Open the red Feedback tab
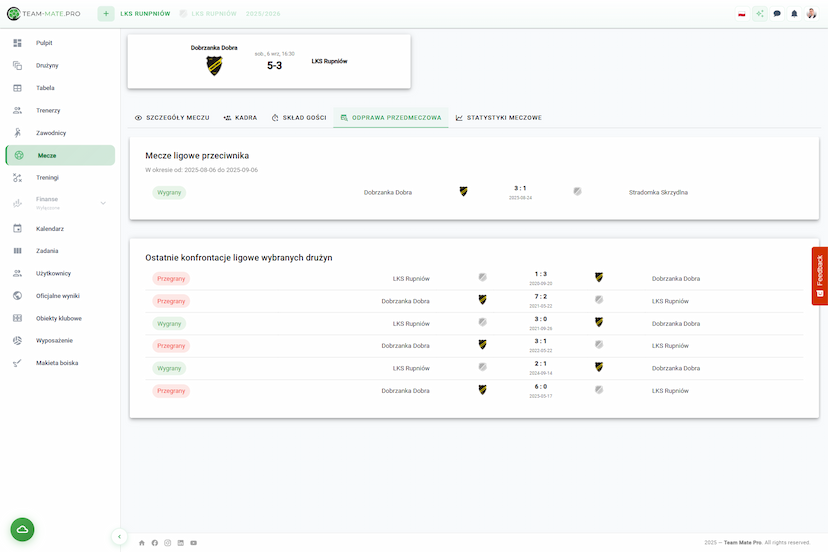 pyautogui.click(x=820, y=276)
